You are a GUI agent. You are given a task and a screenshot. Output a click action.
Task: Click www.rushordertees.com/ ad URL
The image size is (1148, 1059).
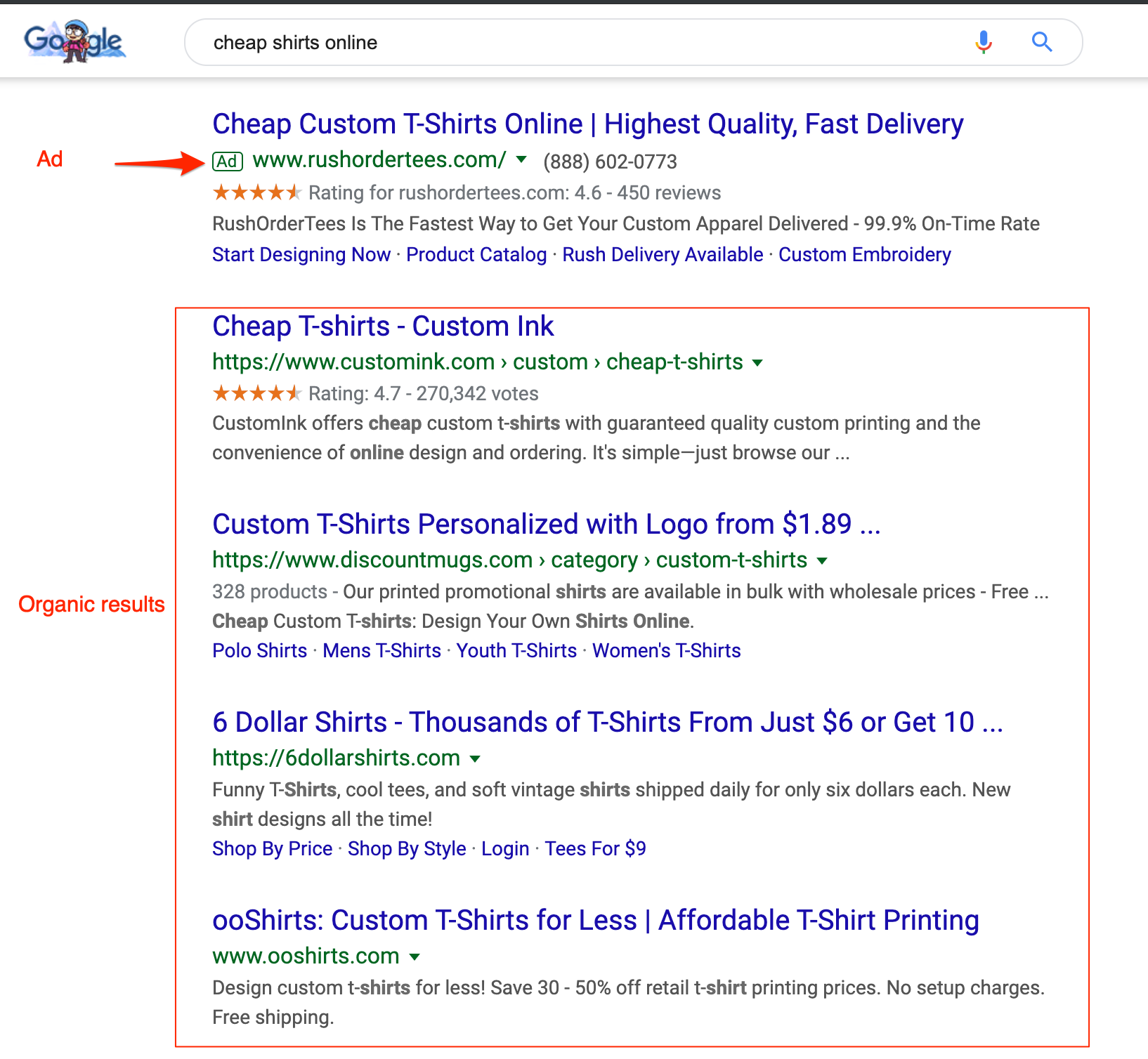tap(379, 160)
